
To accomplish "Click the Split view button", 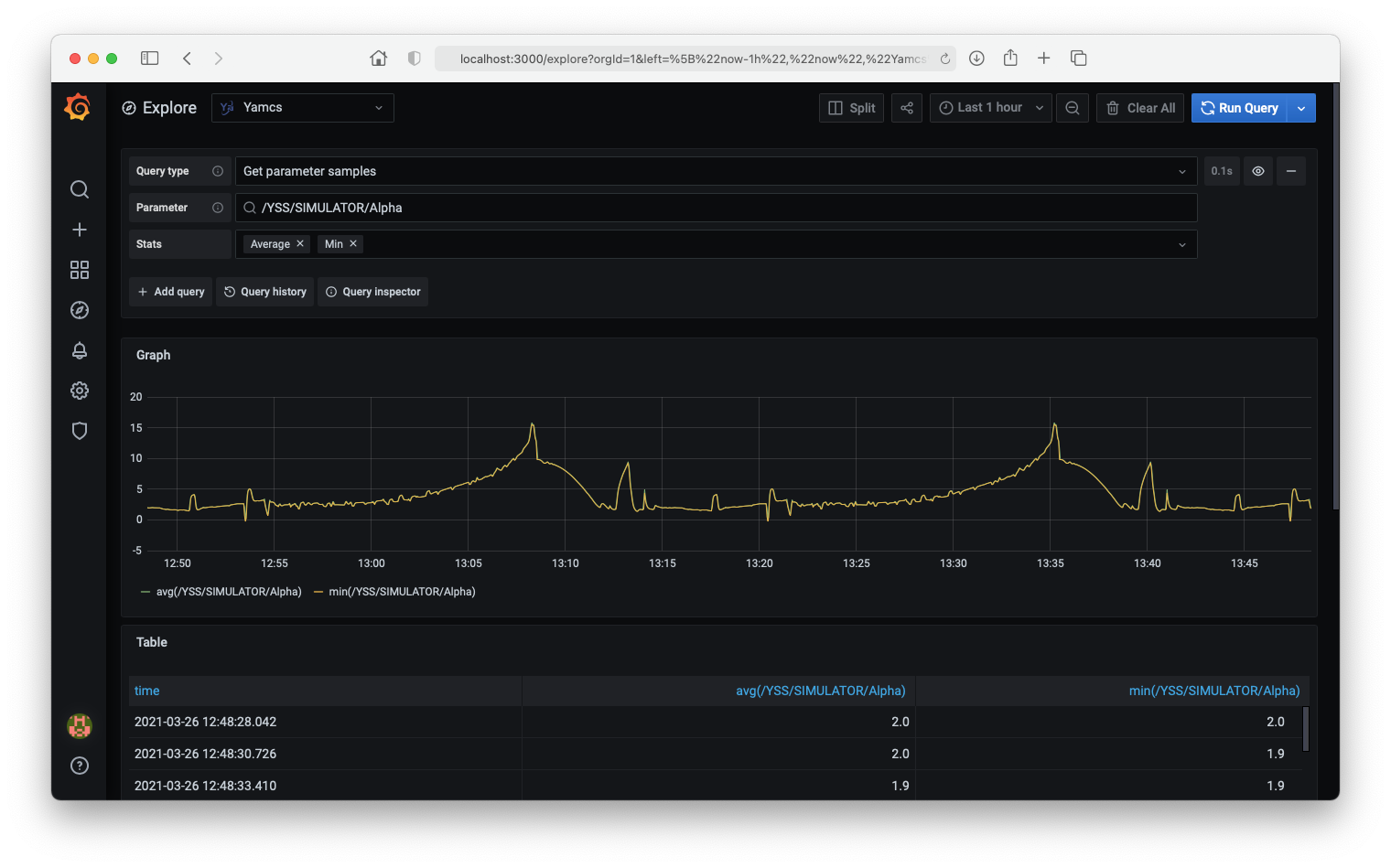I will tap(852, 108).
